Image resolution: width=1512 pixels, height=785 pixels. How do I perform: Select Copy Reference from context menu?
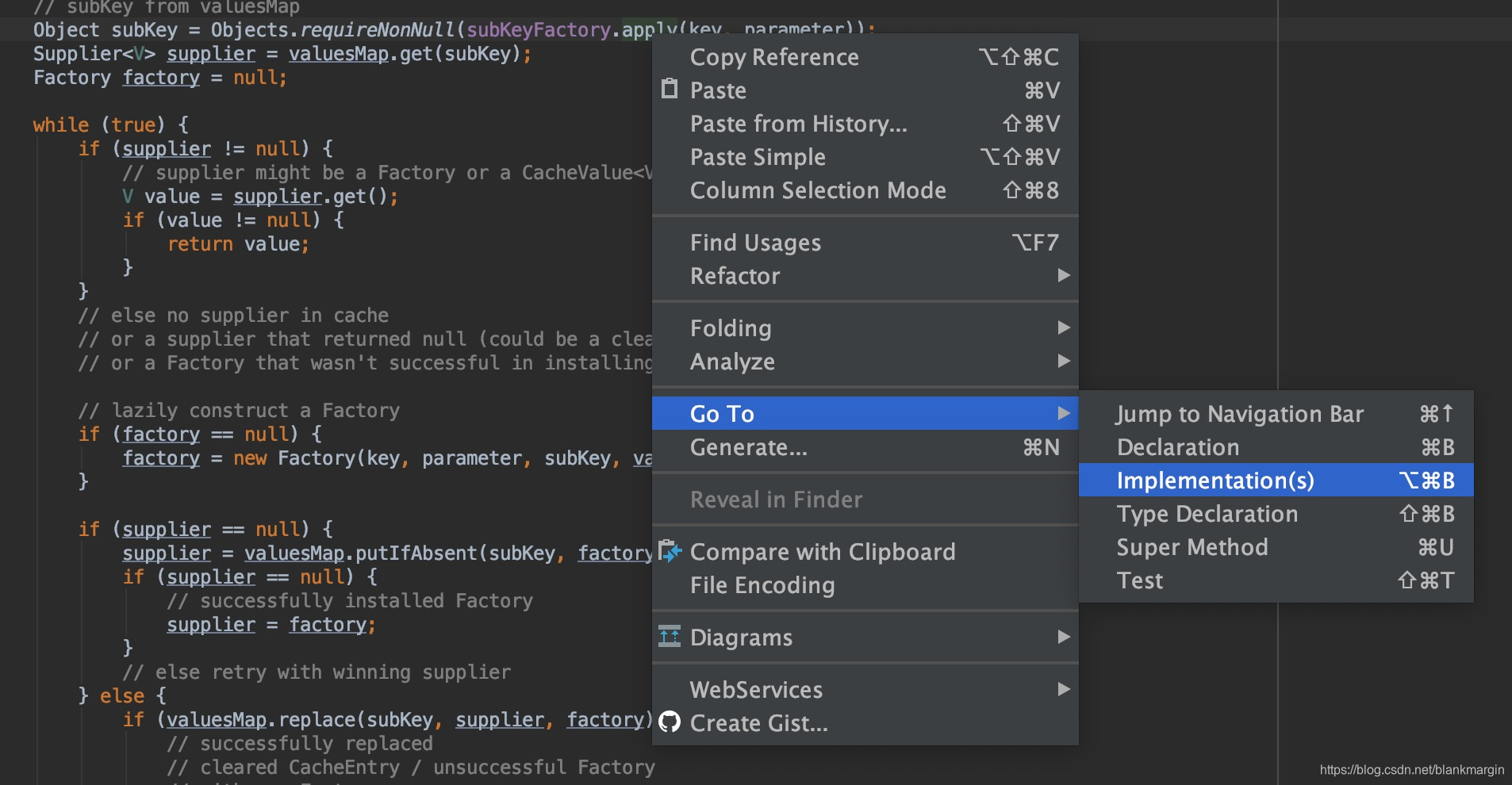pos(865,57)
